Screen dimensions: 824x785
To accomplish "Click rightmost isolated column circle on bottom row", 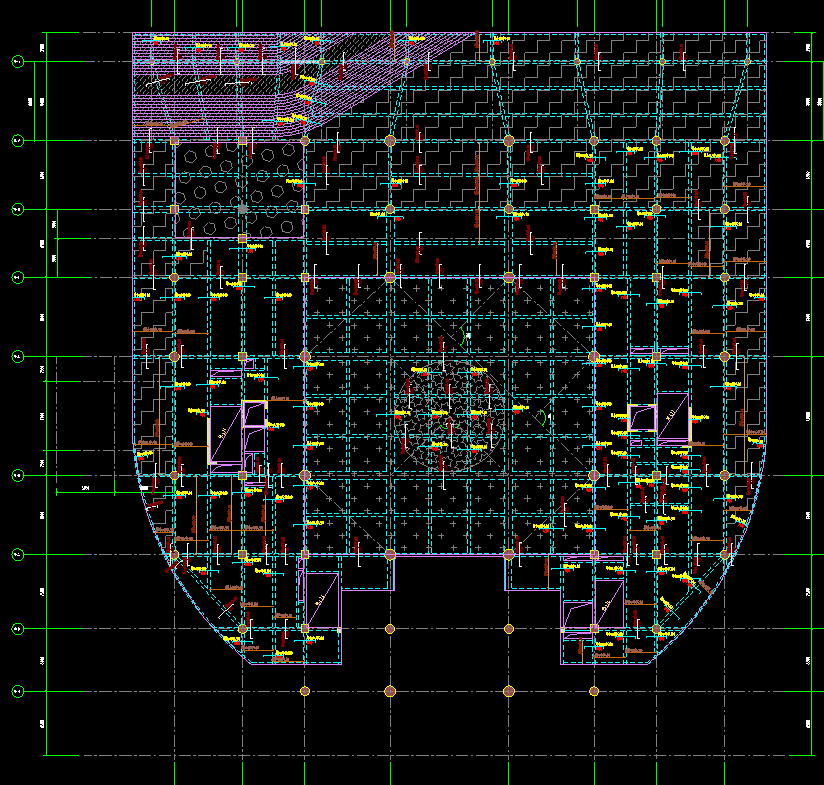I will coord(594,691).
